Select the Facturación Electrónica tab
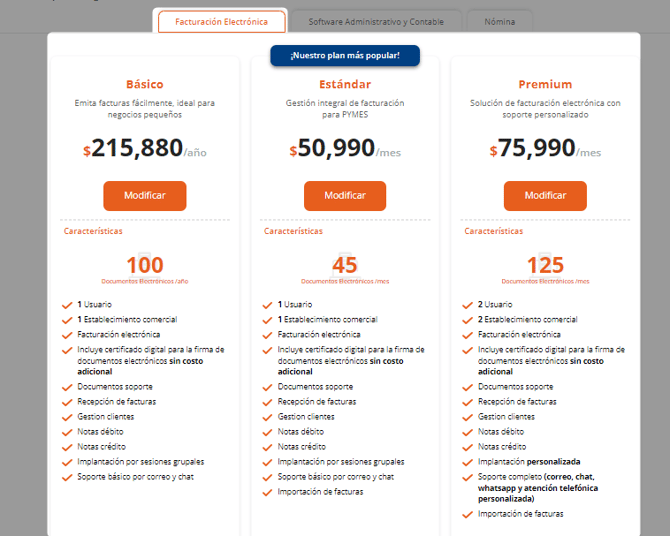The height and width of the screenshot is (536, 670). 221,22
